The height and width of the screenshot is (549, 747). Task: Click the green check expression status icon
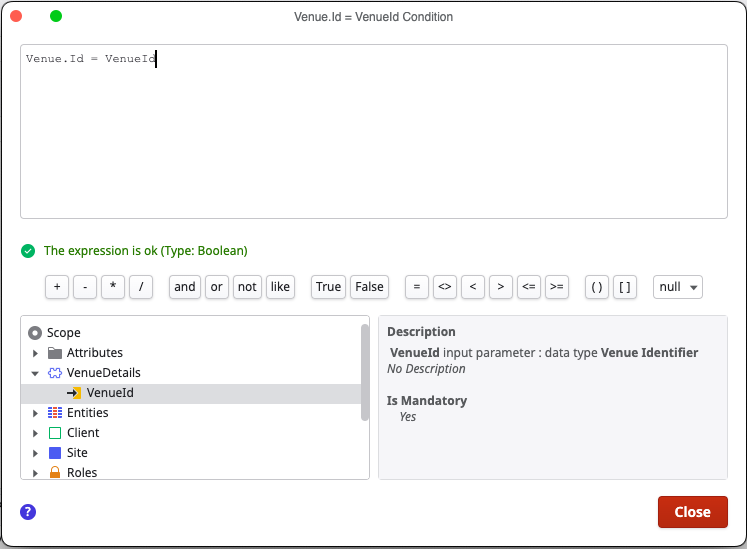[x=28, y=251]
